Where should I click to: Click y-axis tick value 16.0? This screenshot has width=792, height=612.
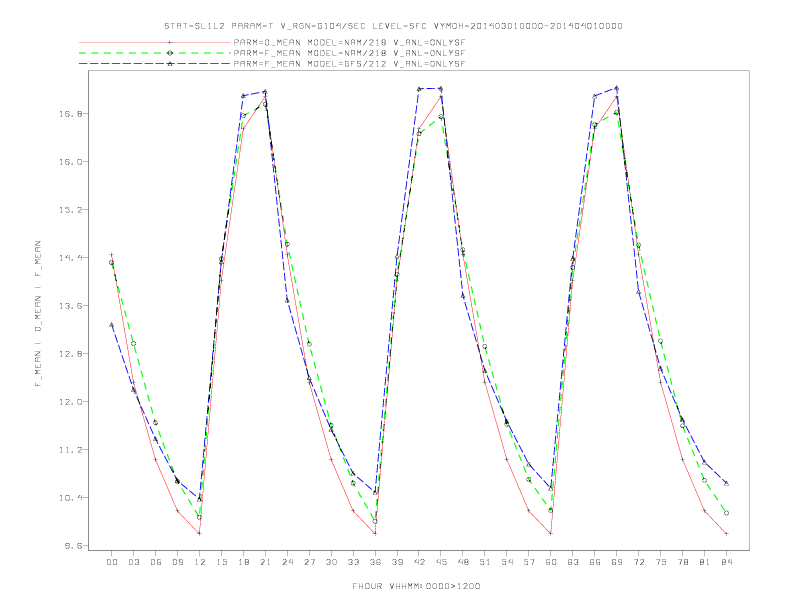[x=70, y=162]
